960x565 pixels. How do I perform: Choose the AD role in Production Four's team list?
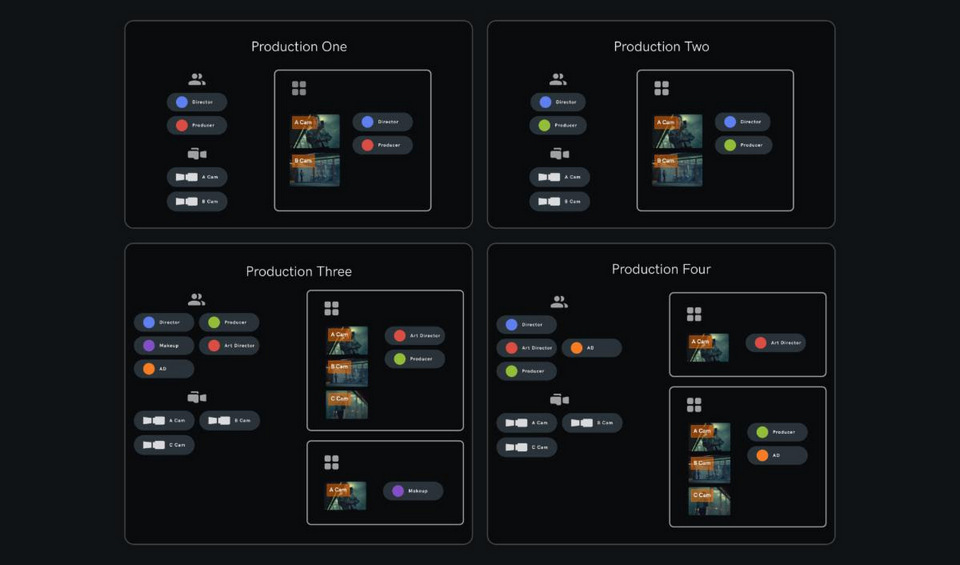(591, 348)
